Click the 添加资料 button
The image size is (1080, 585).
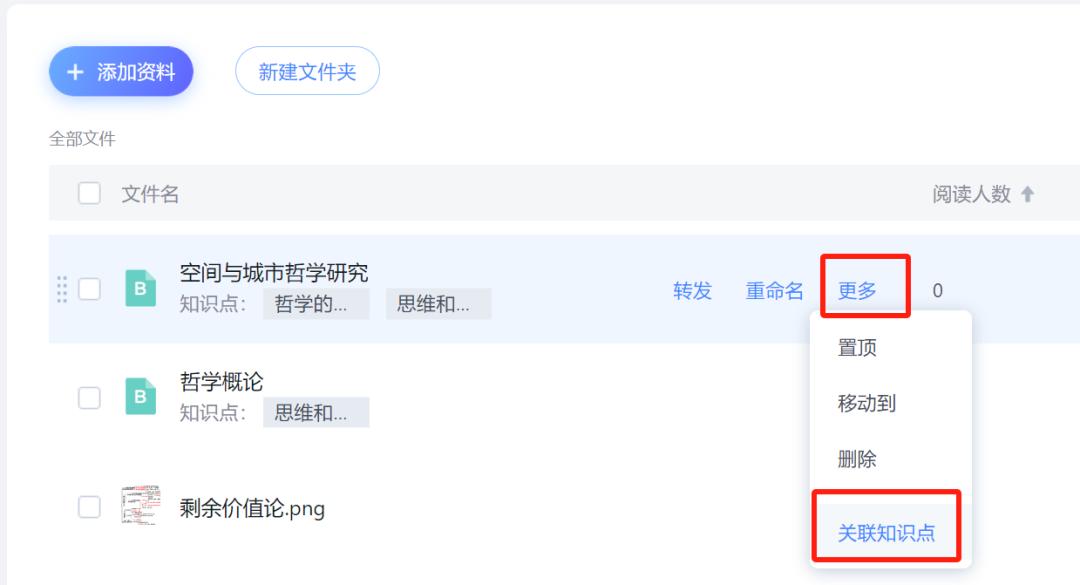coord(121,72)
